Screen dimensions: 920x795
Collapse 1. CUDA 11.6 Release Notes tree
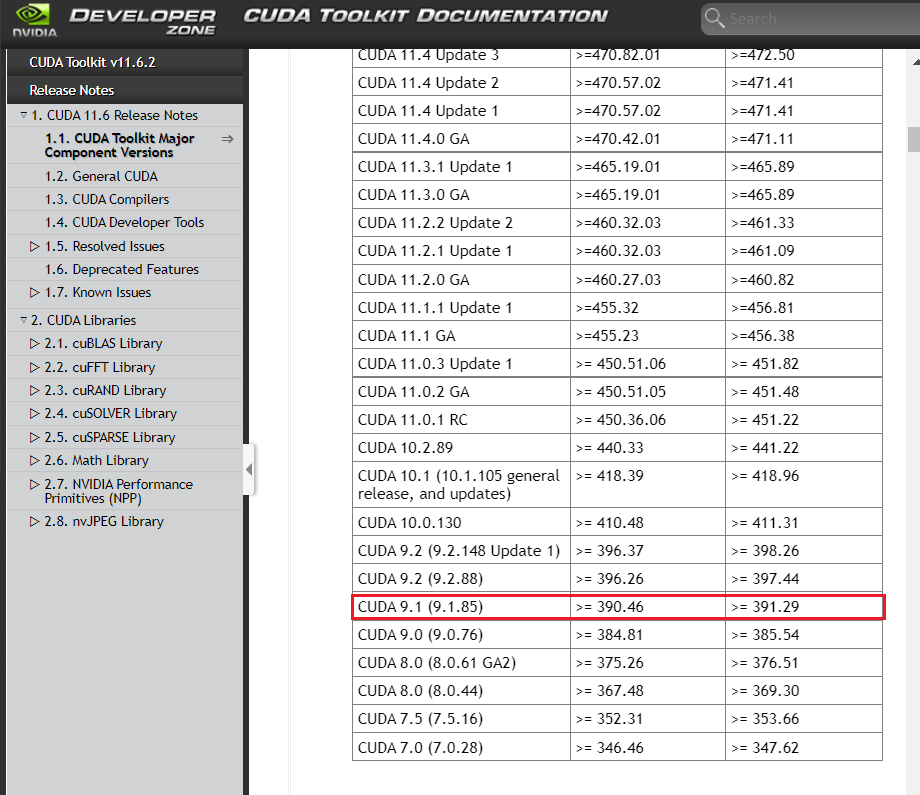pyautogui.click(x=23, y=115)
